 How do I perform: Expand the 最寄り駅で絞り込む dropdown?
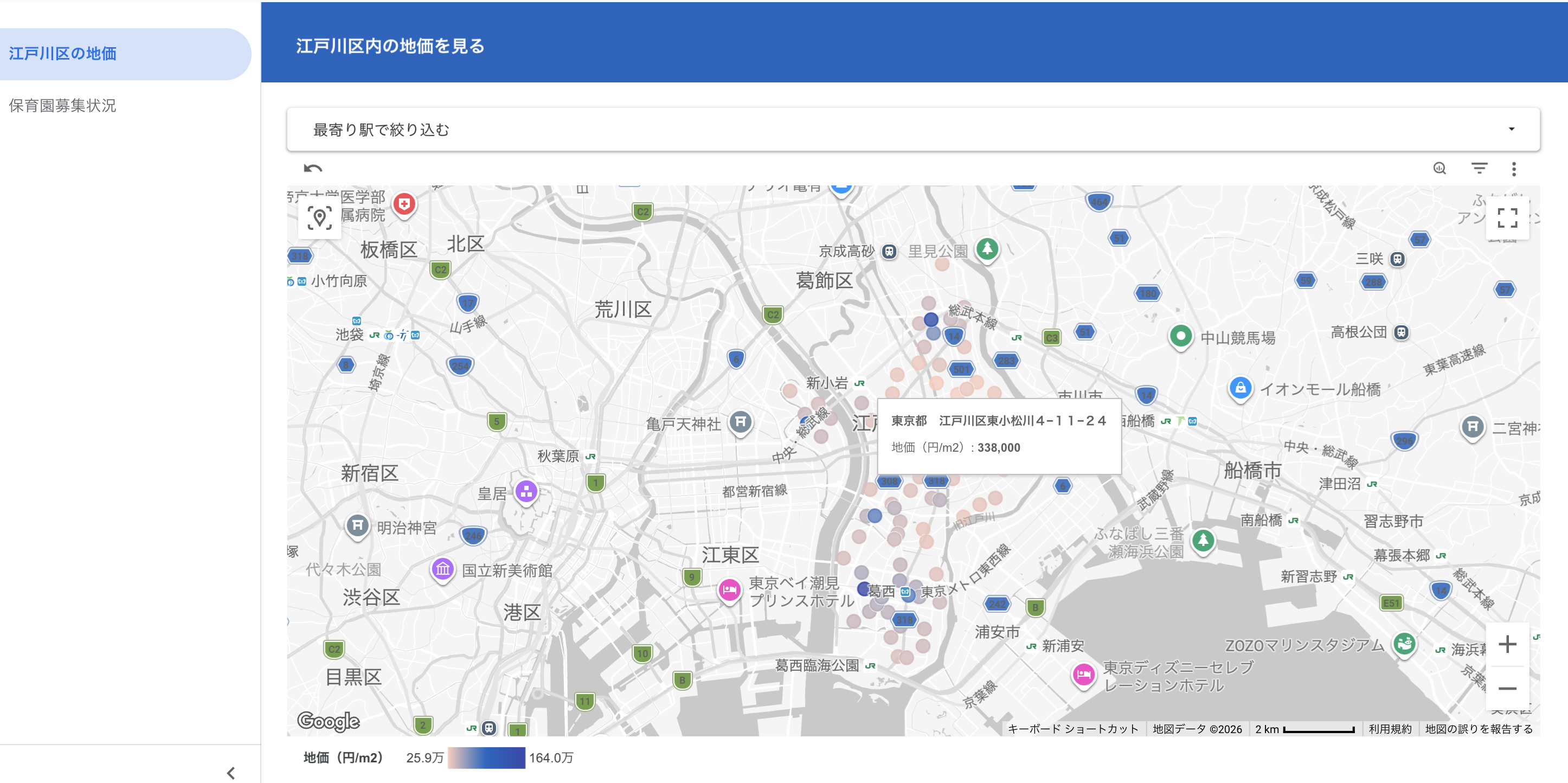pos(913,130)
